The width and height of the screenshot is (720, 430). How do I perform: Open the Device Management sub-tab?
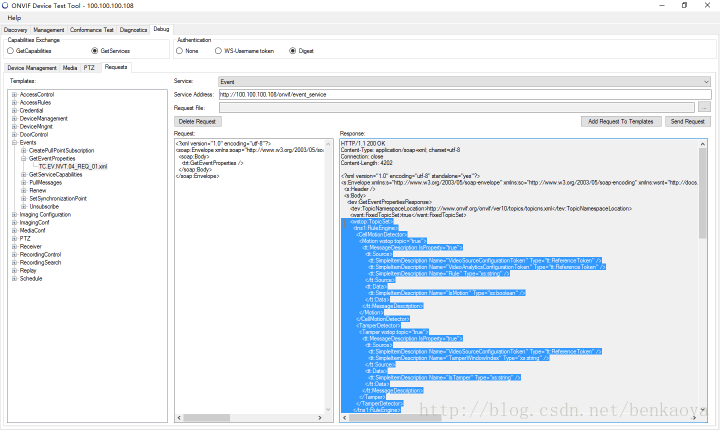click(x=32, y=68)
